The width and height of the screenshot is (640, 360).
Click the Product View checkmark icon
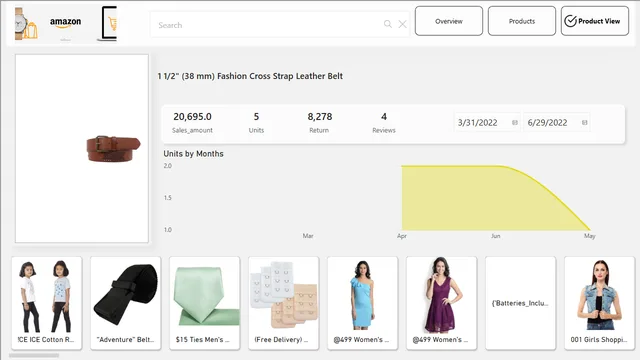tap(570, 21)
